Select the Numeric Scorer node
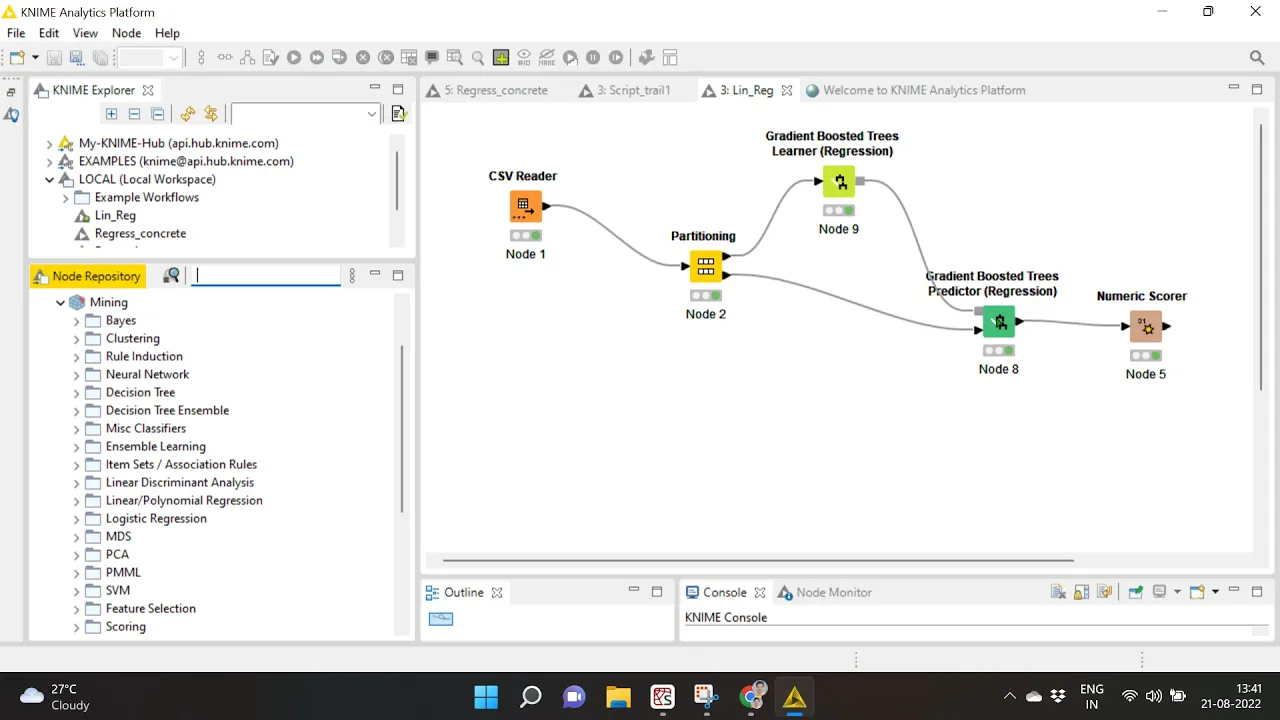 pyautogui.click(x=1146, y=326)
